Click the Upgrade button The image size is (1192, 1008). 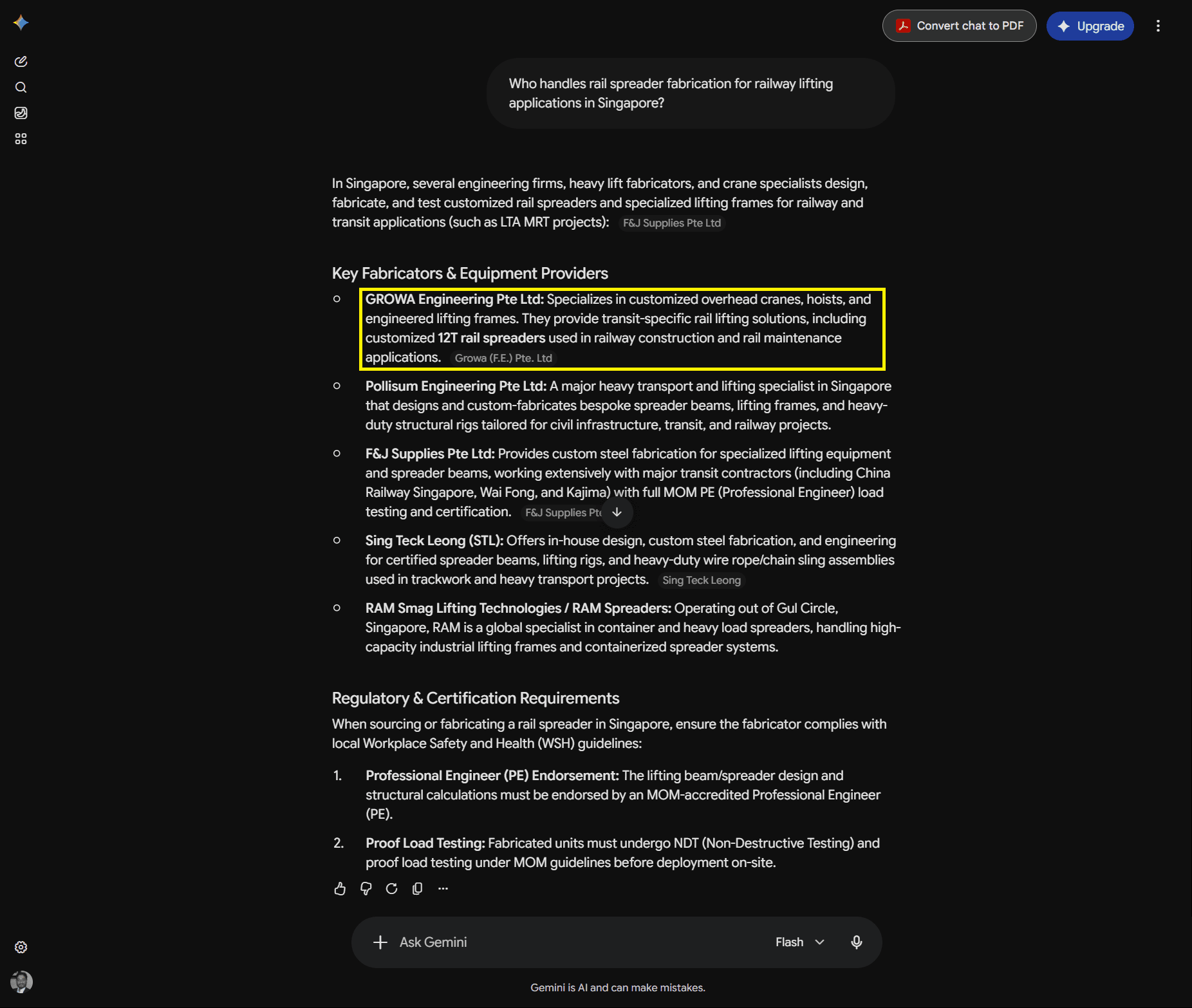[1090, 26]
